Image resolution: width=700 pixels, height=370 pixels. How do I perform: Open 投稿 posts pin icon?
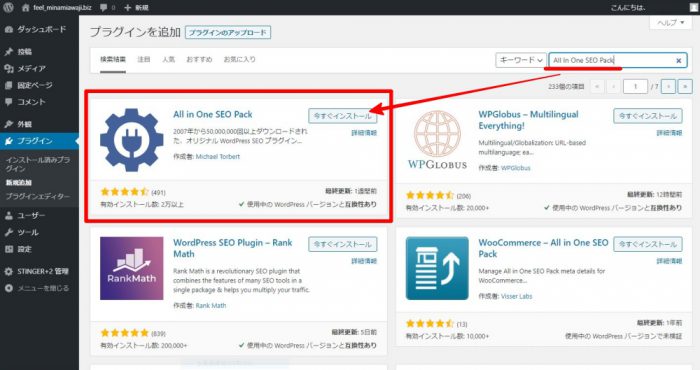pos(8,52)
